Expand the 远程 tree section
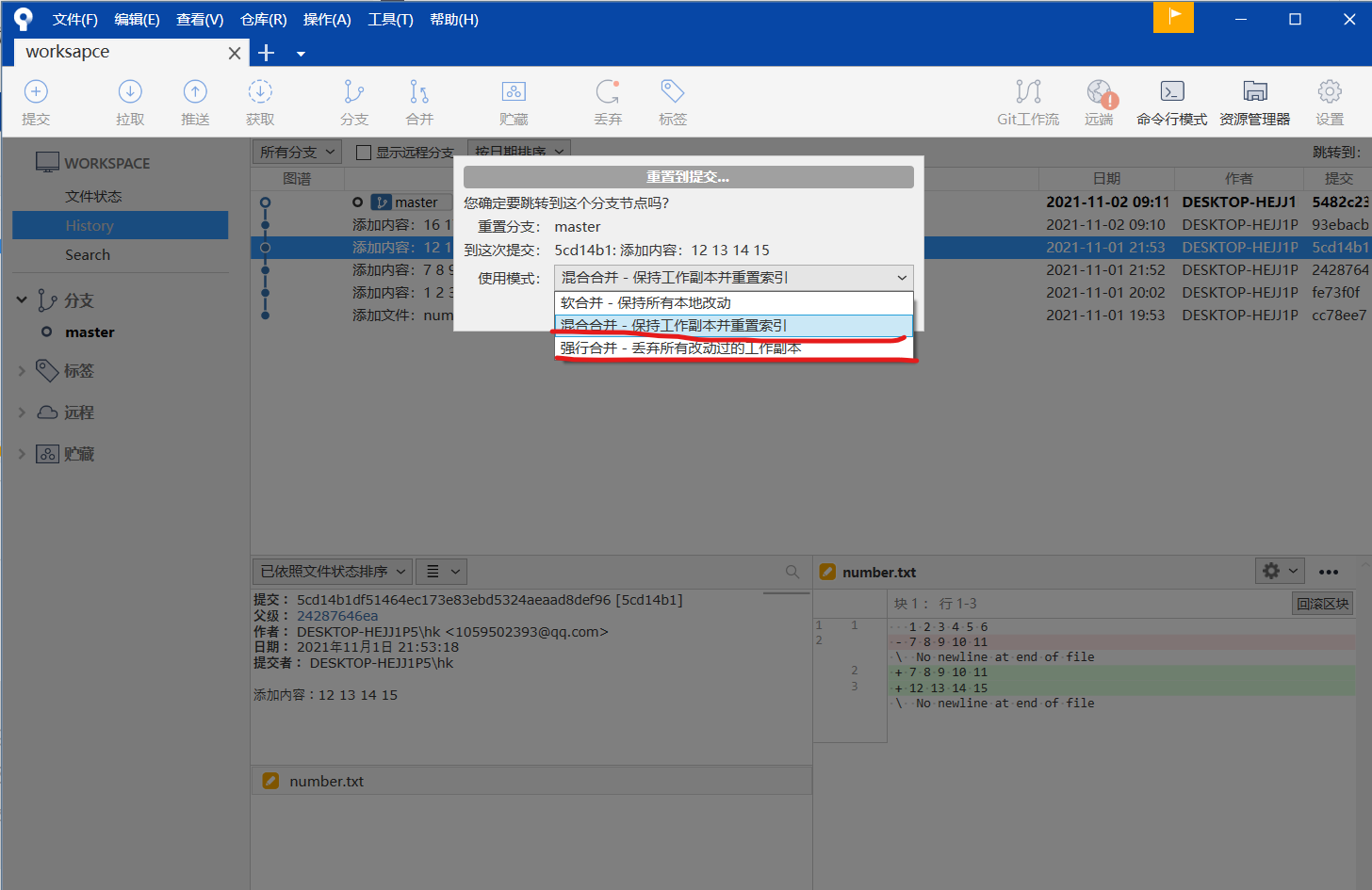The image size is (1372, 890). click(22, 413)
